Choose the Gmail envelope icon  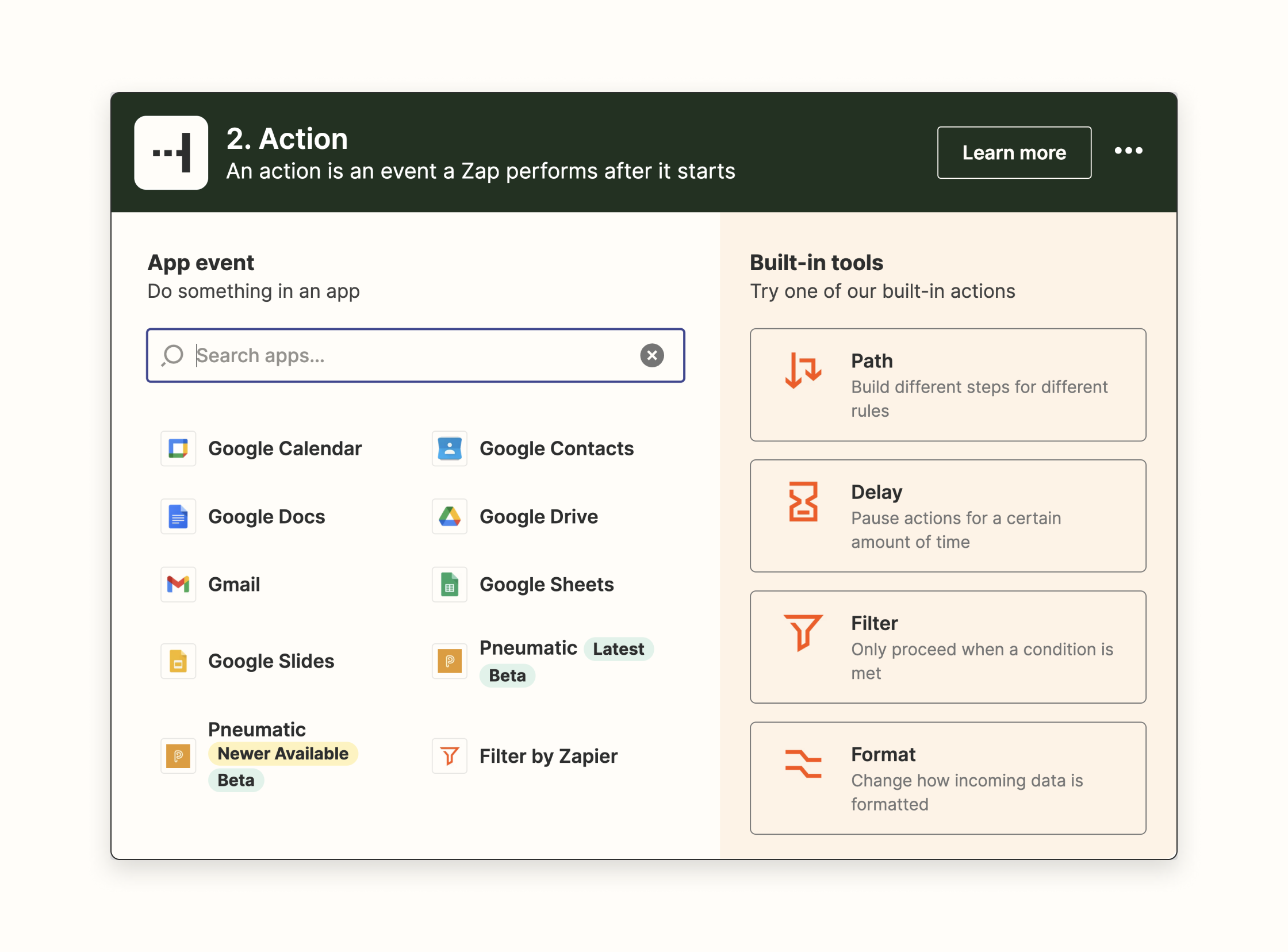point(178,584)
